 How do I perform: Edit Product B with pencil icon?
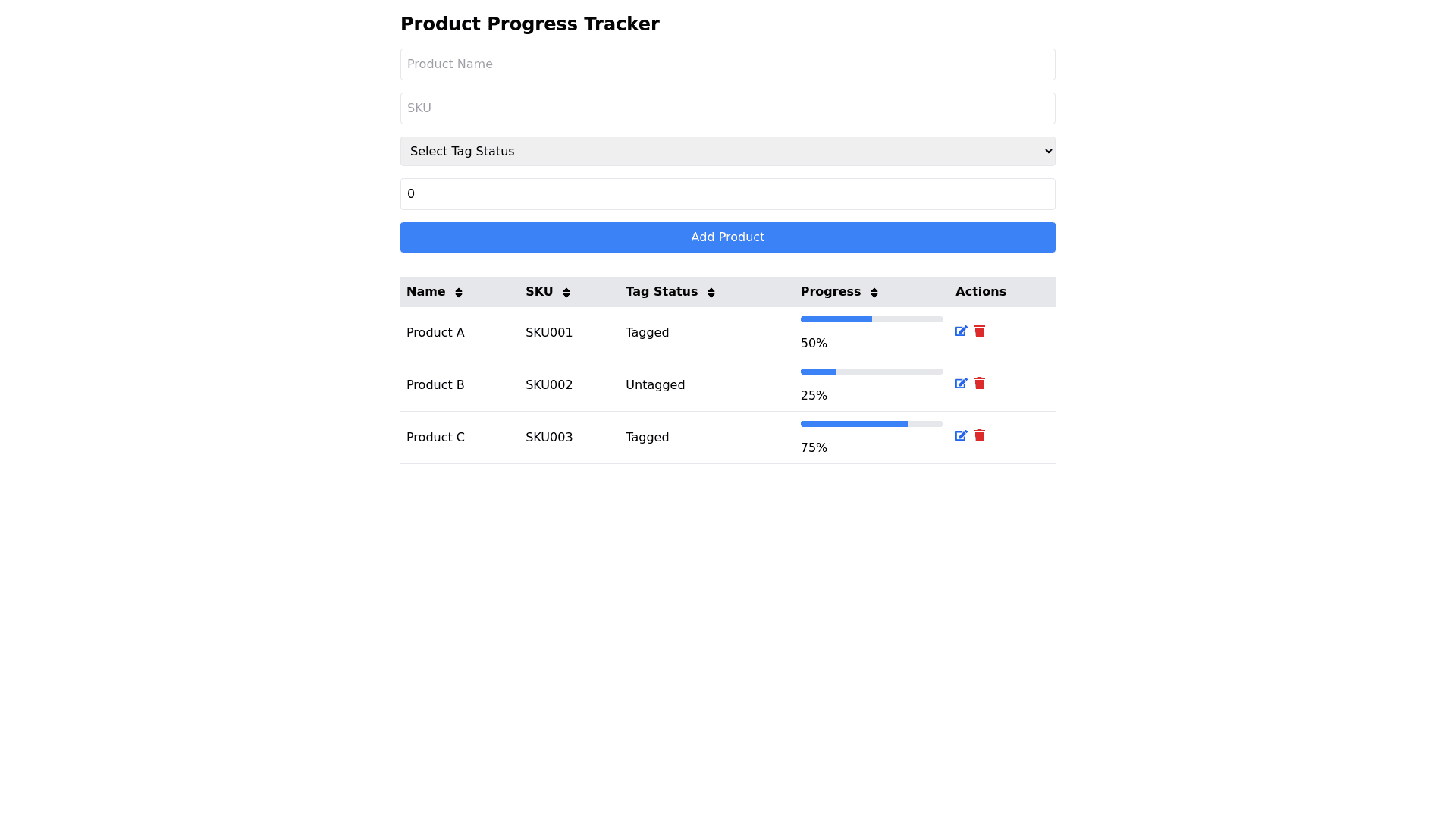[961, 384]
